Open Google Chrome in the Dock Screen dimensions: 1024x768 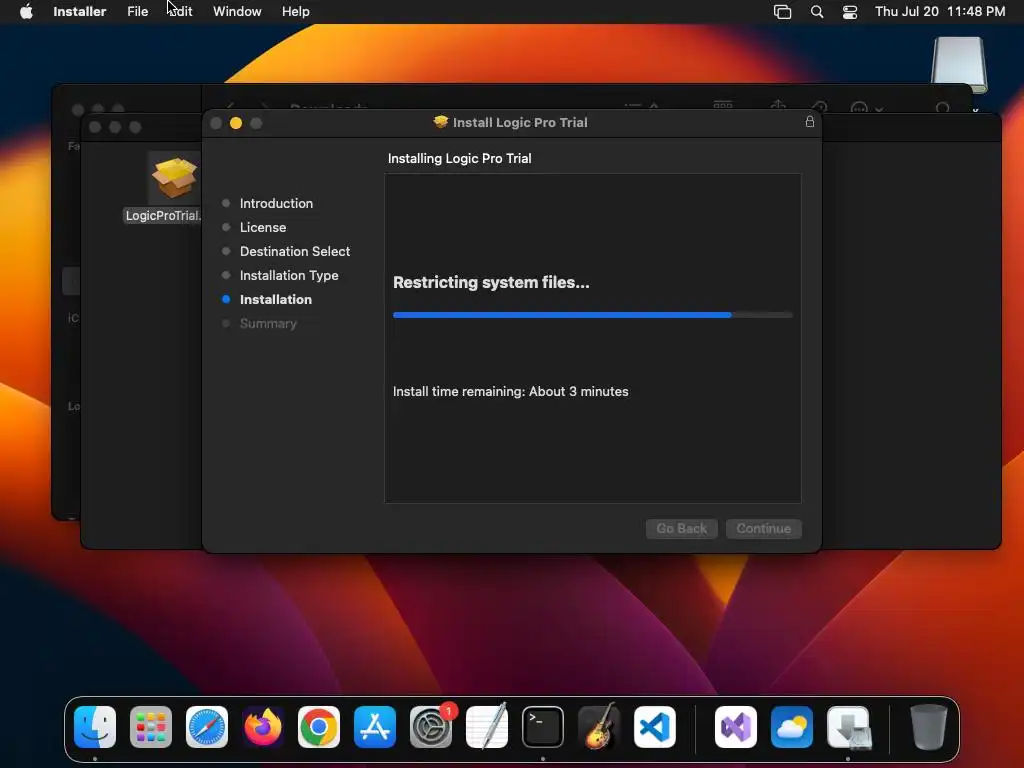click(x=319, y=727)
